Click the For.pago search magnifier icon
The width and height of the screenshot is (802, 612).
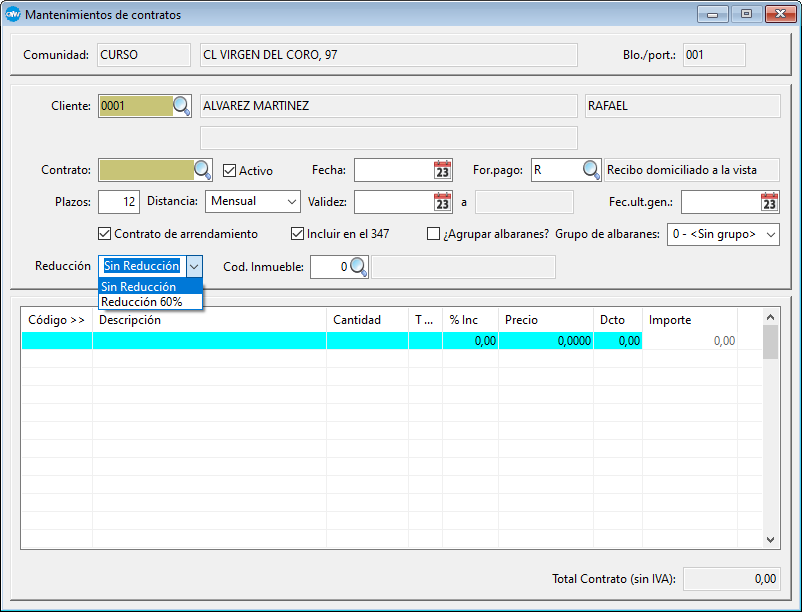592,170
